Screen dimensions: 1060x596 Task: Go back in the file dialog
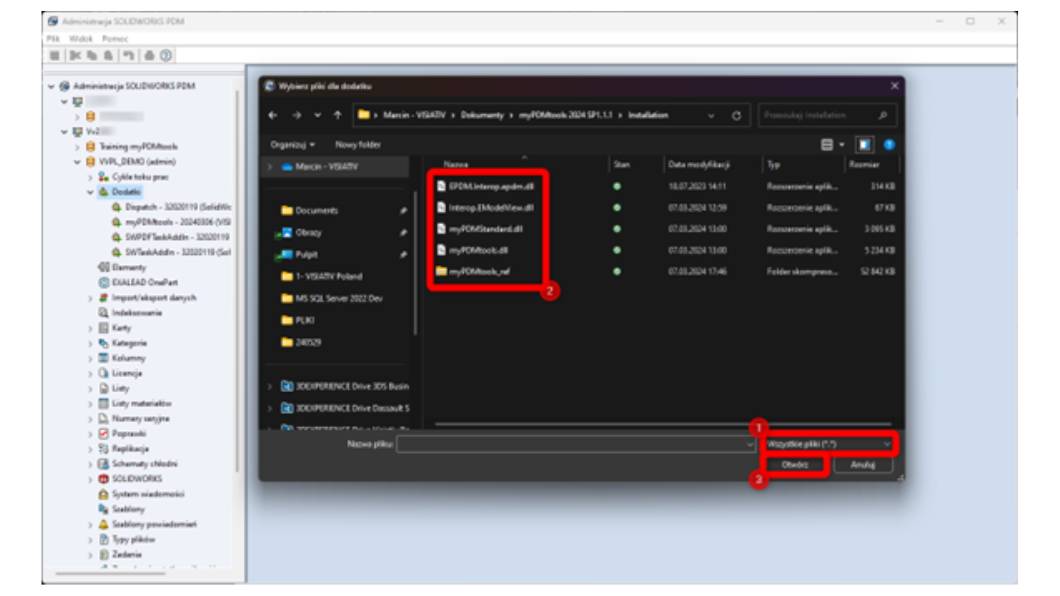[x=272, y=116]
